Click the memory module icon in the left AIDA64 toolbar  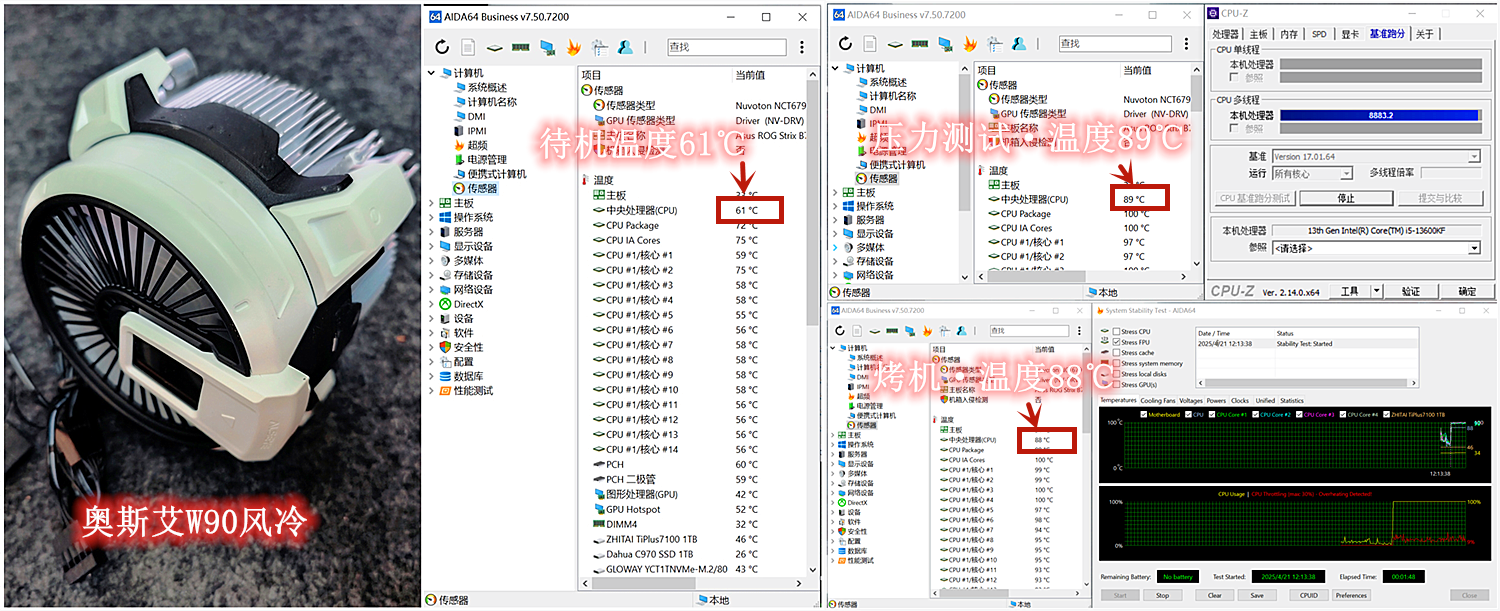click(x=521, y=47)
